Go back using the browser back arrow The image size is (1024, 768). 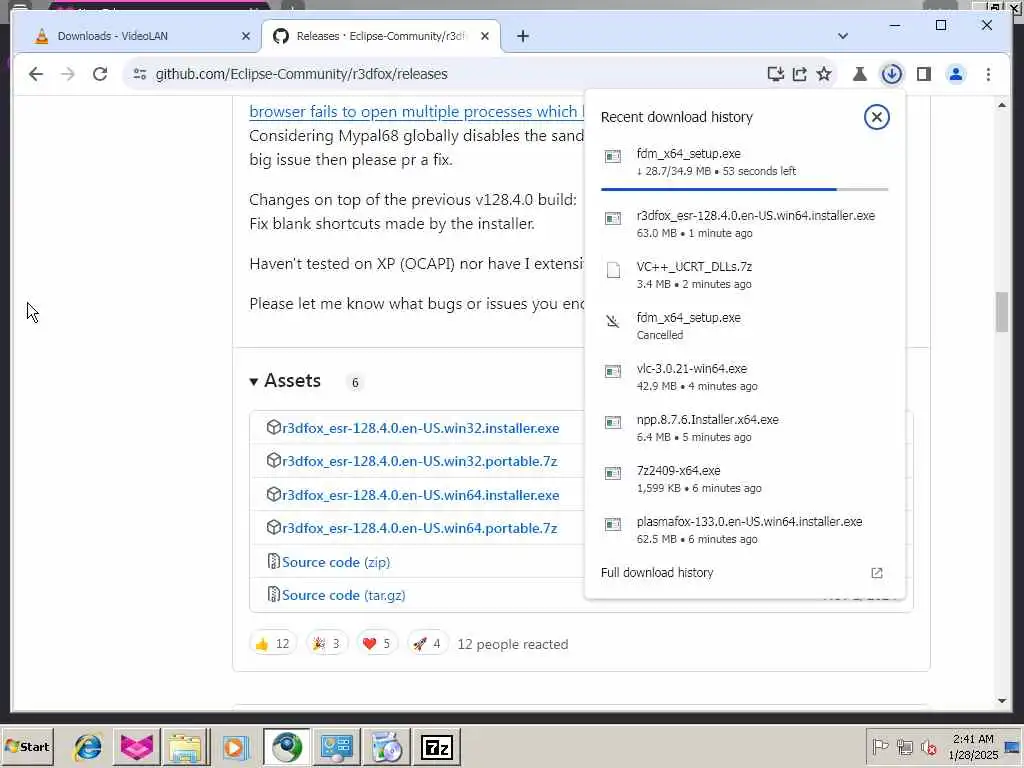(x=36, y=74)
